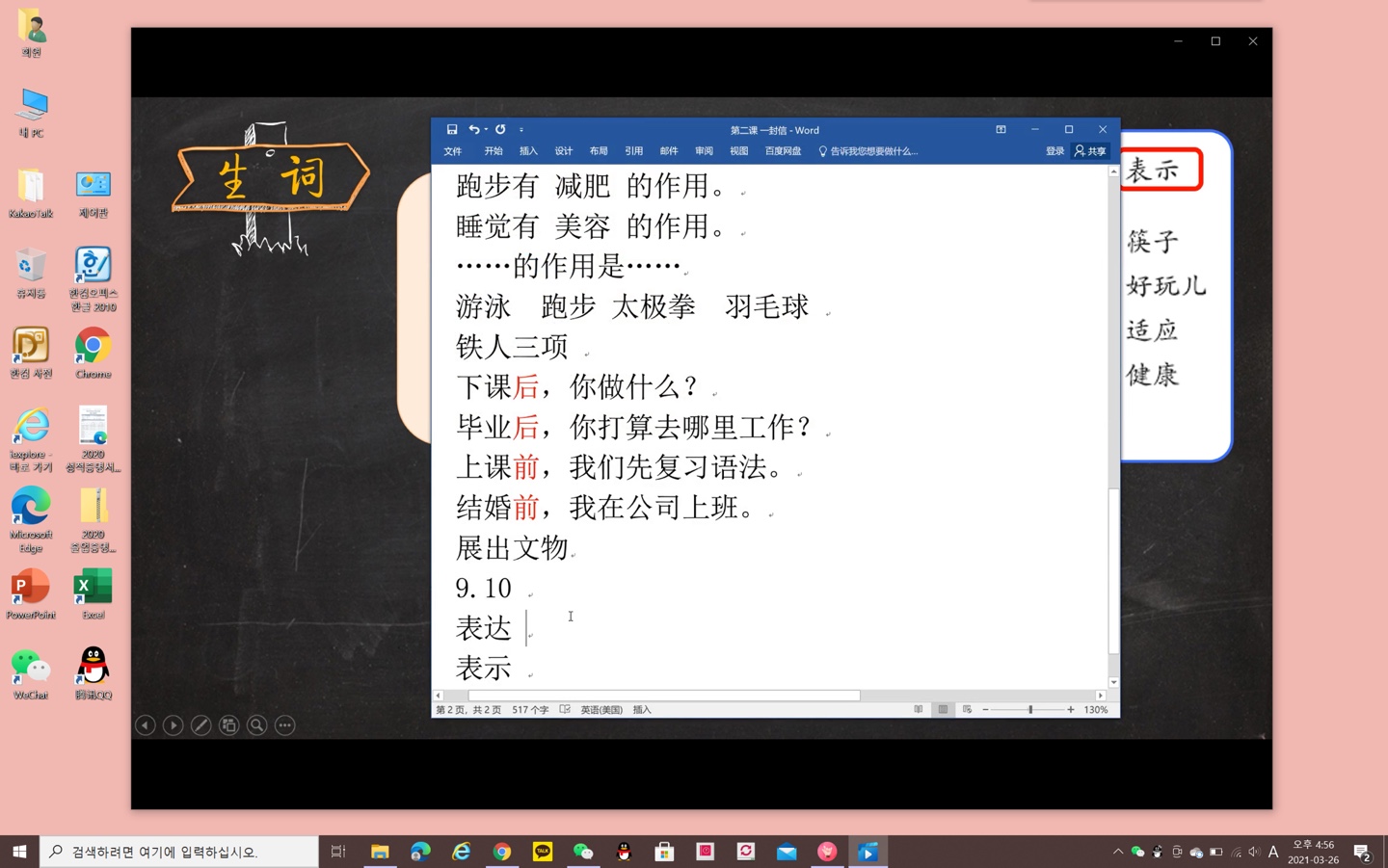Open the 百度网盘 ribbon tab
Screen dimensions: 1388x868
coord(783,151)
